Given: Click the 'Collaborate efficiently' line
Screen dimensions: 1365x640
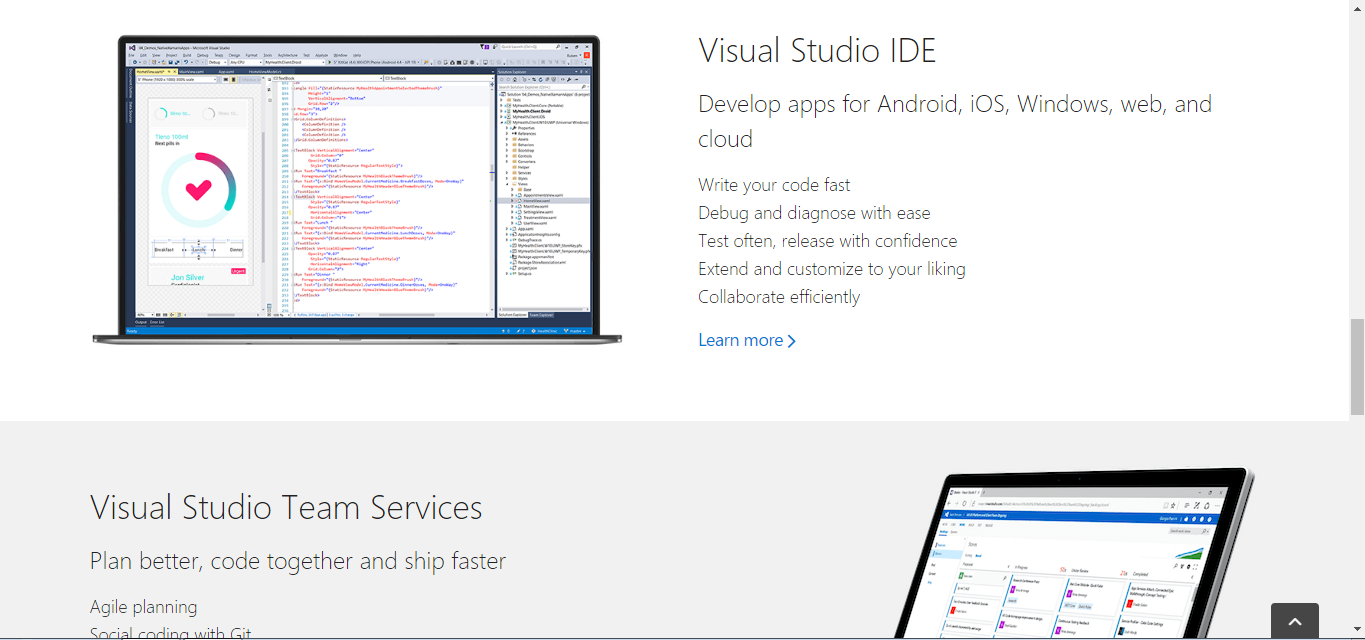Looking at the screenshot, I should point(779,297).
